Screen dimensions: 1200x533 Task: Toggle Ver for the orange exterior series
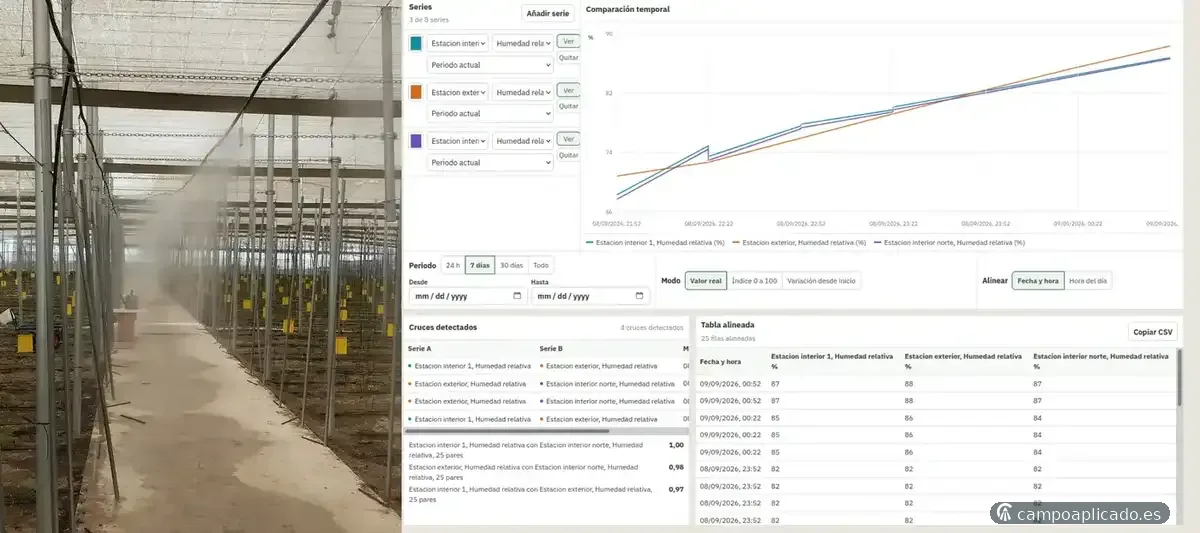point(568,90)
